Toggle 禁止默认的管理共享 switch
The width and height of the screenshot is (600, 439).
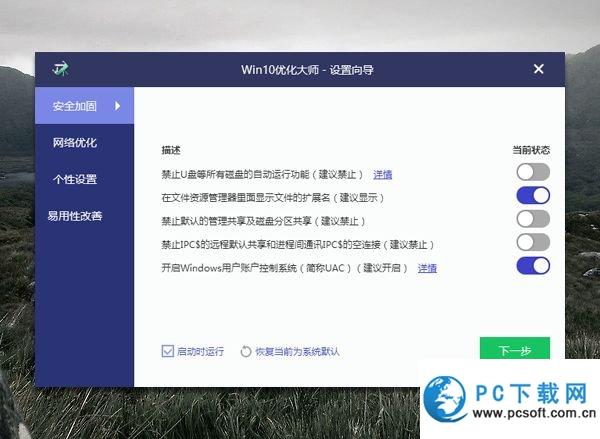(x=533, y=219)
